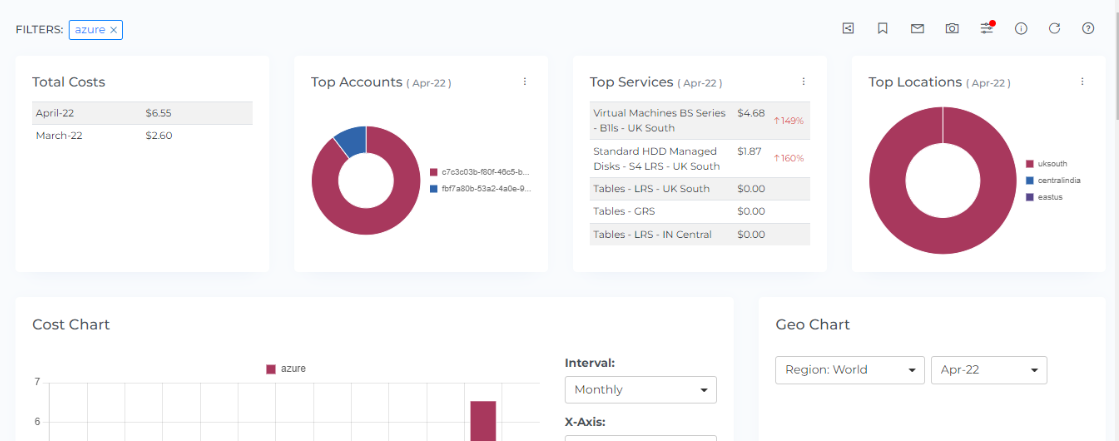Screen dimensions: 1119x441
Task: Open Top Accounts options menu
Action: (524, 82)
